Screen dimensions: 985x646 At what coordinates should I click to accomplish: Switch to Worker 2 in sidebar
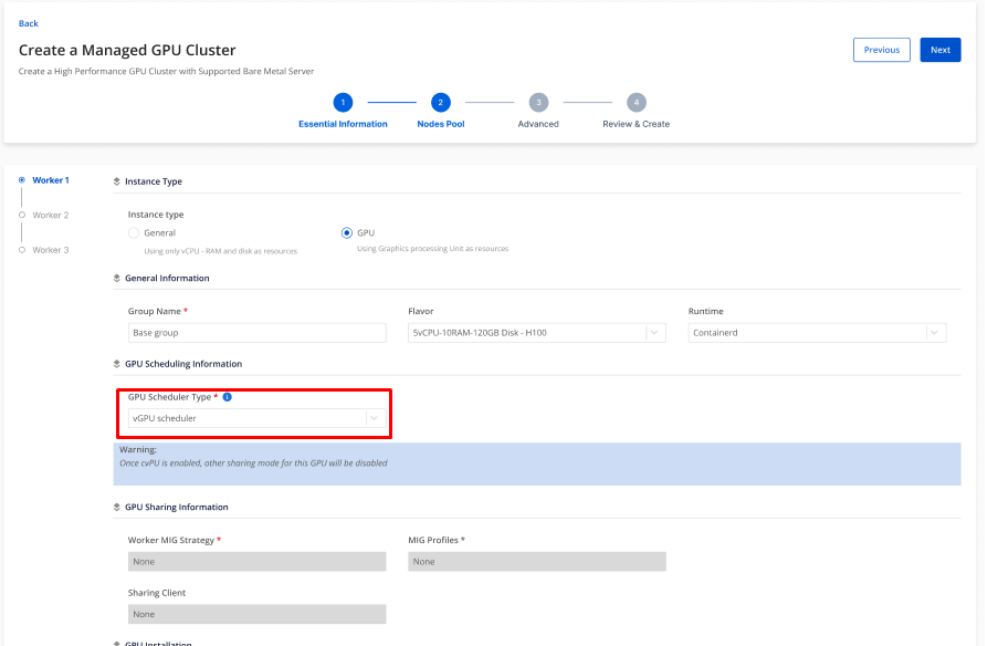click(x=50, y=215)
